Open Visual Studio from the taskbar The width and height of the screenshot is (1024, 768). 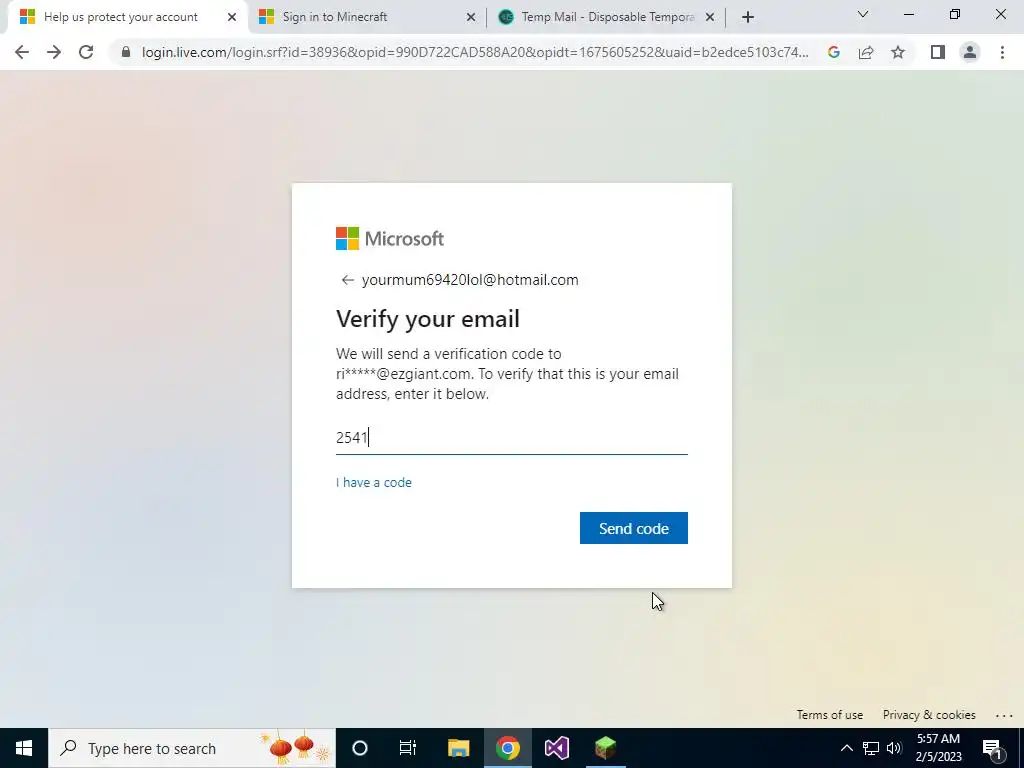pos(556,748)
